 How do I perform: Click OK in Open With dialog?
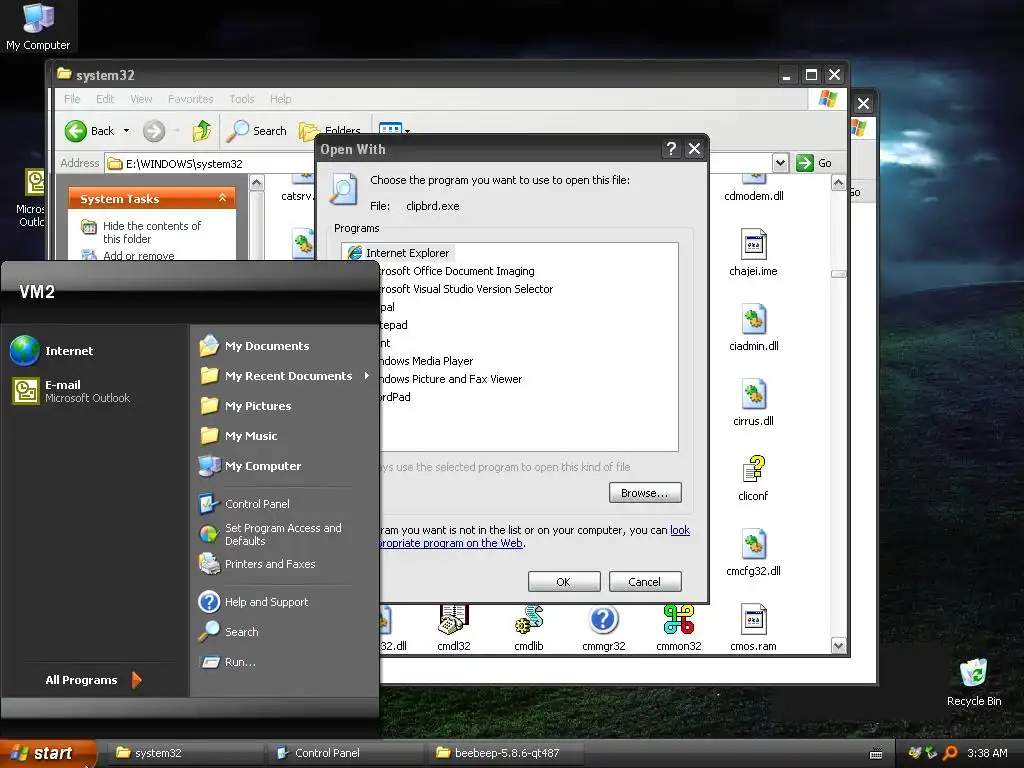564,581
